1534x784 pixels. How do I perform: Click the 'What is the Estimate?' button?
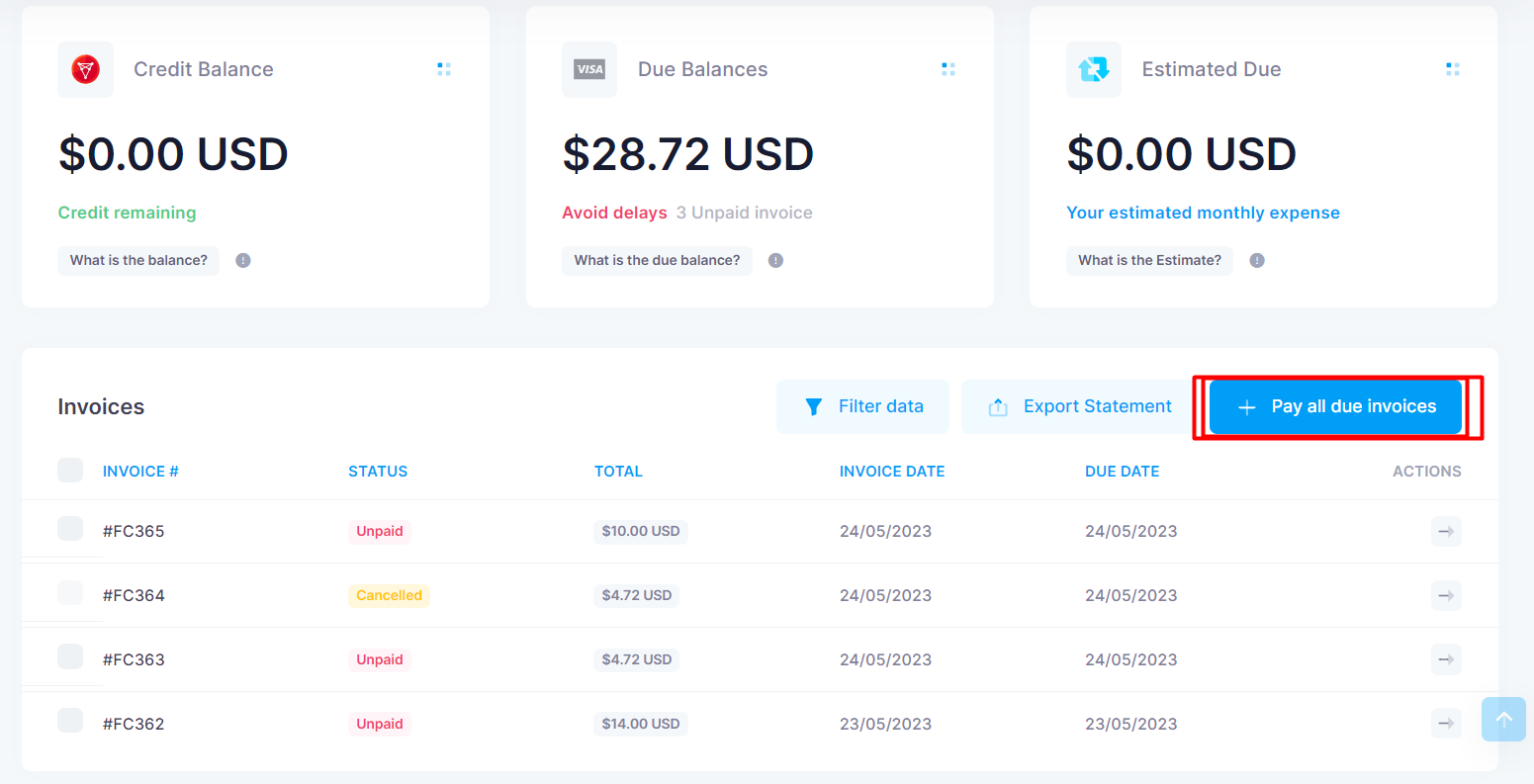click(x=1149, y=261)
